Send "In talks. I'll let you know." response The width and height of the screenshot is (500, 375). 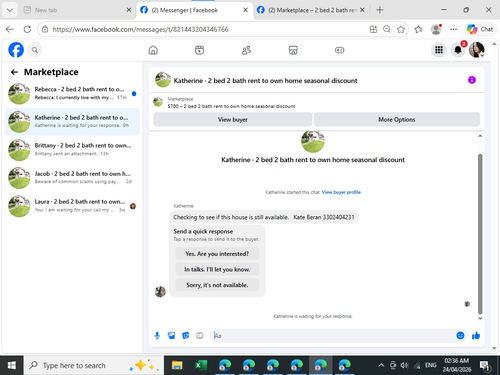pos(217,269)
